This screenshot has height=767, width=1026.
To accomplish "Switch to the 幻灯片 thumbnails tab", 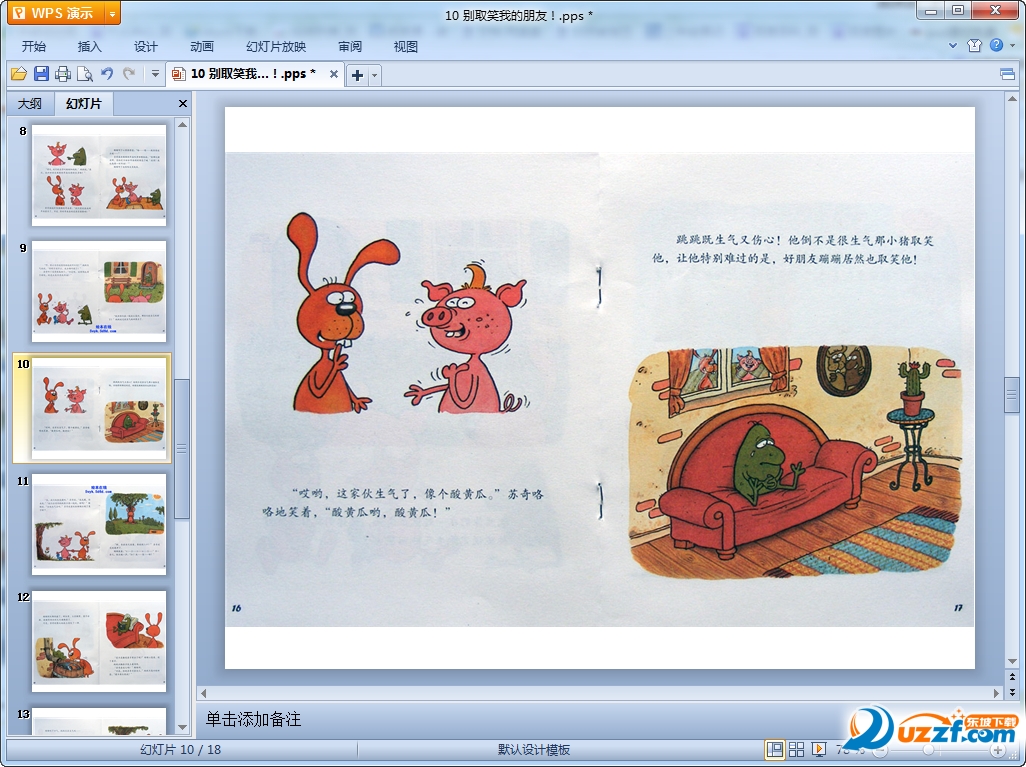I will (84, 103).
